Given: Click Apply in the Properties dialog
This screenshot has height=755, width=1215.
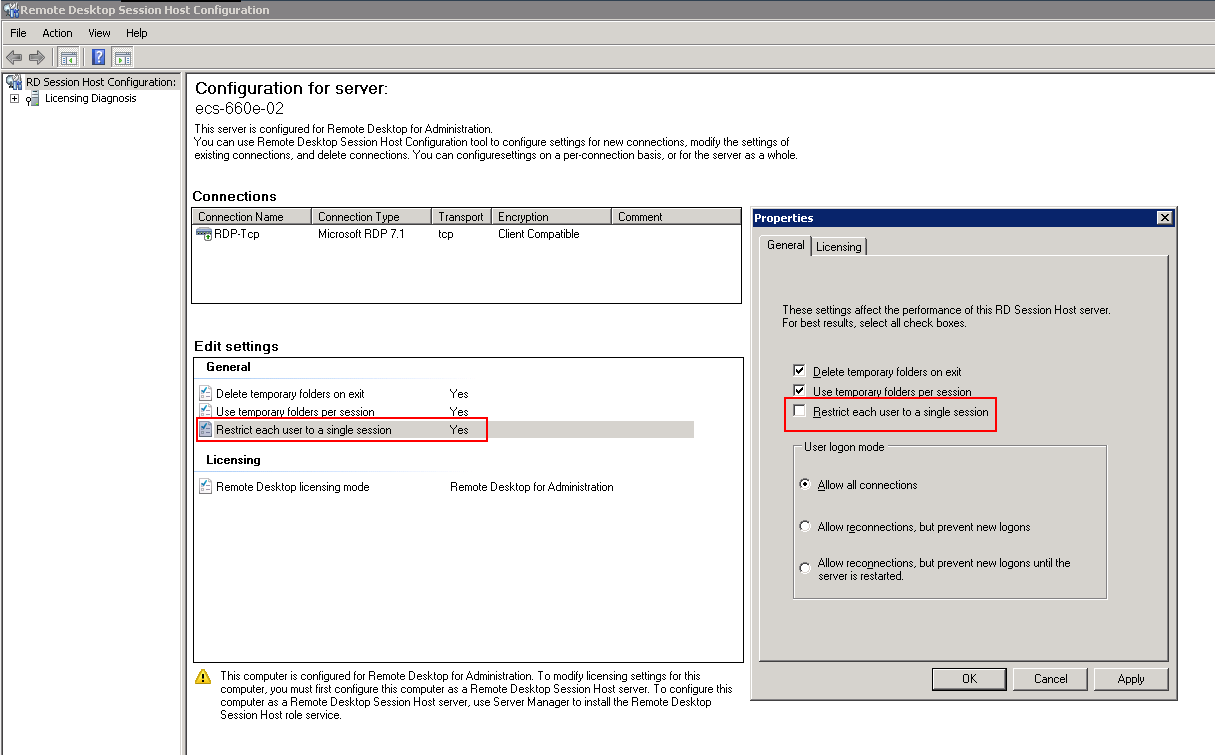Looking at the screenshot, I should [1131, 679].
